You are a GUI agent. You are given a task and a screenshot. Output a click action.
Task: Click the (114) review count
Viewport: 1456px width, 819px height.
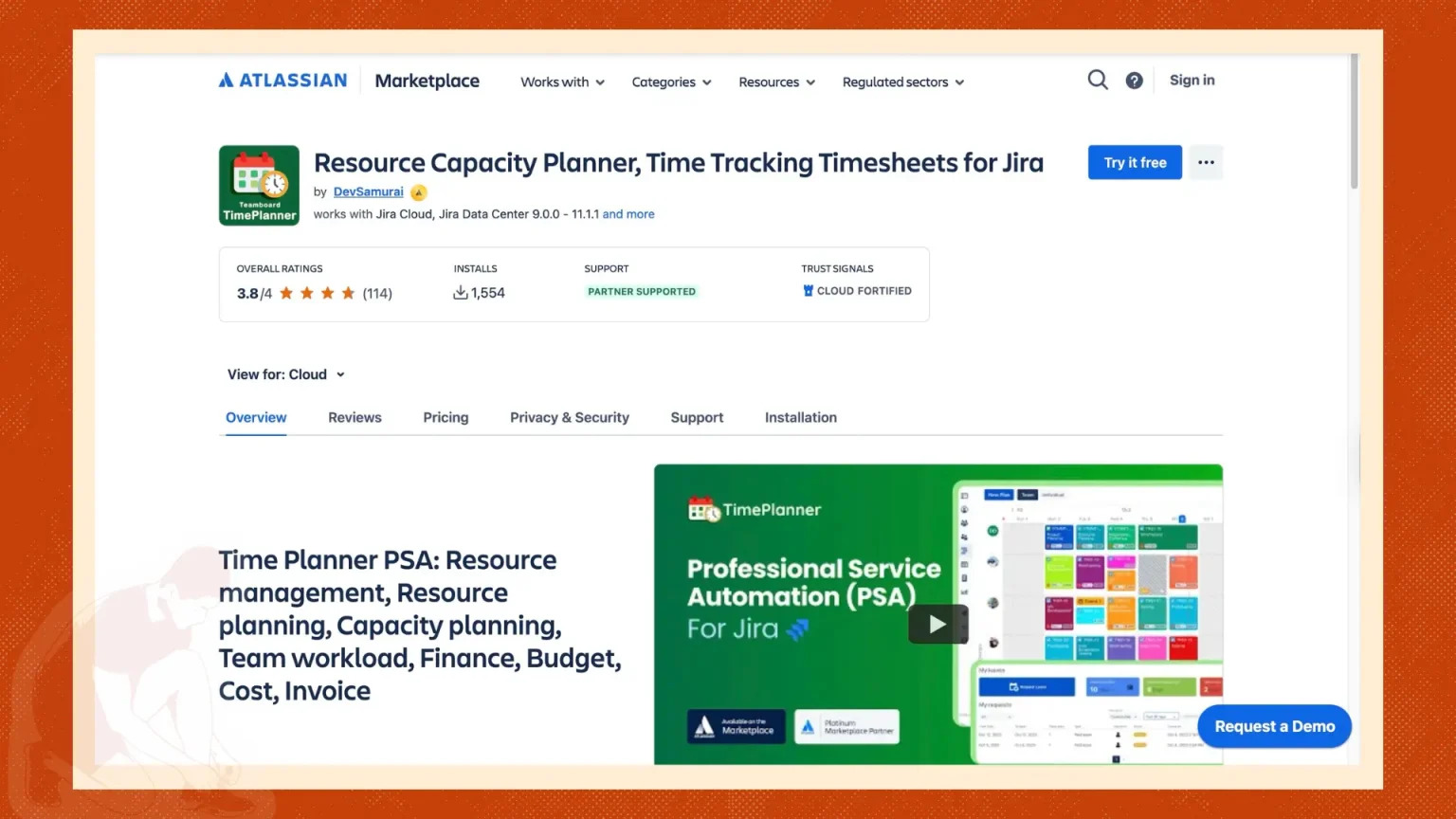[x=377, y=294]
